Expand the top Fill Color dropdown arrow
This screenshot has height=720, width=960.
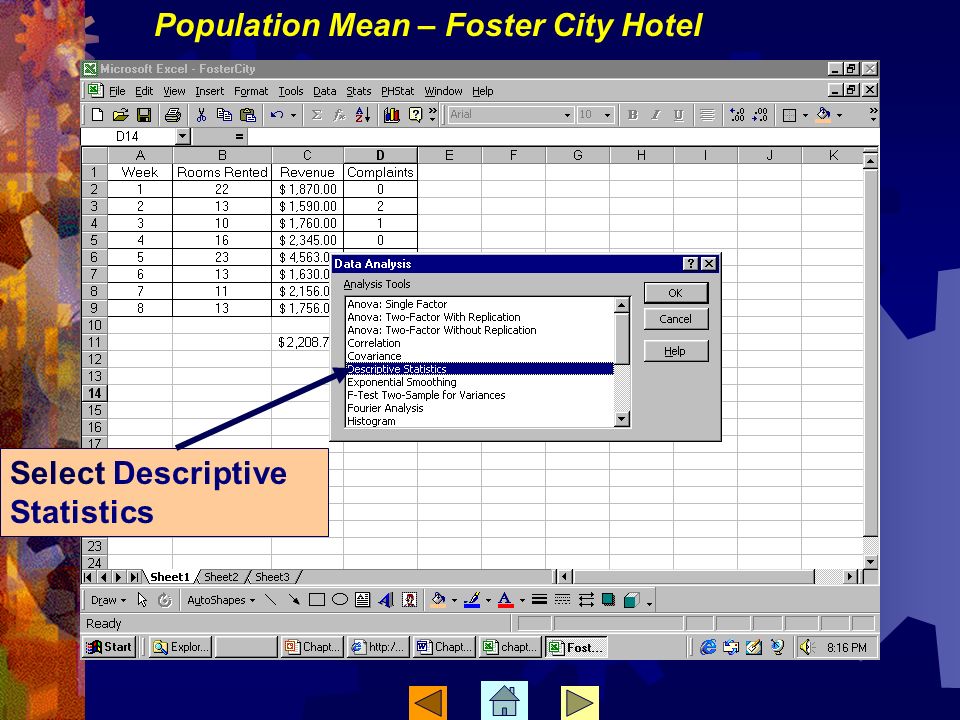point(839,115)
